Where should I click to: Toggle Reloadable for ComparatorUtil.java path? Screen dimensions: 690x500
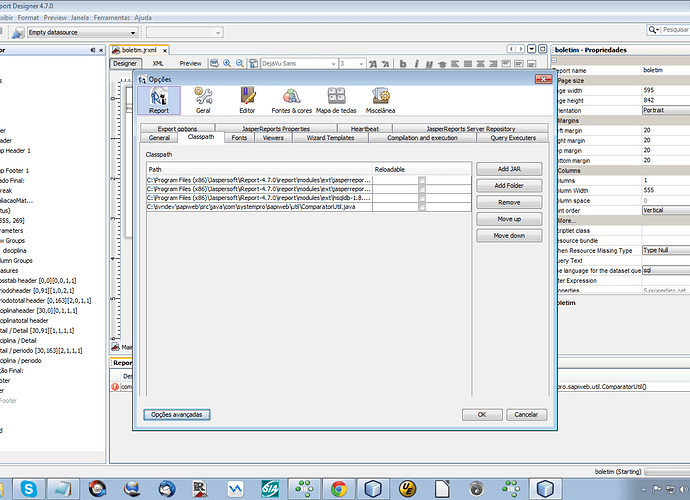click(422, 206)
